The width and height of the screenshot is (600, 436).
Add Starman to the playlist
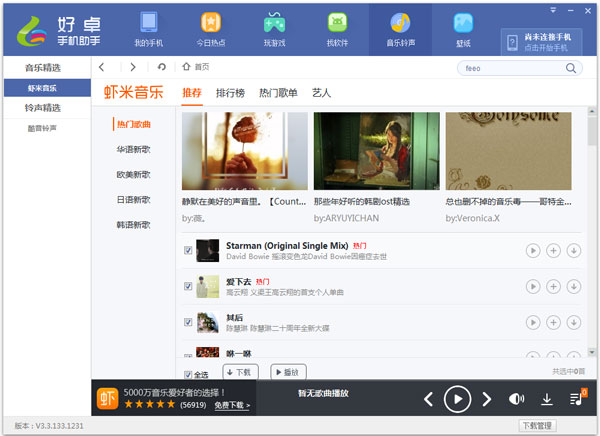pyautogui.click(x=553, y=251)
